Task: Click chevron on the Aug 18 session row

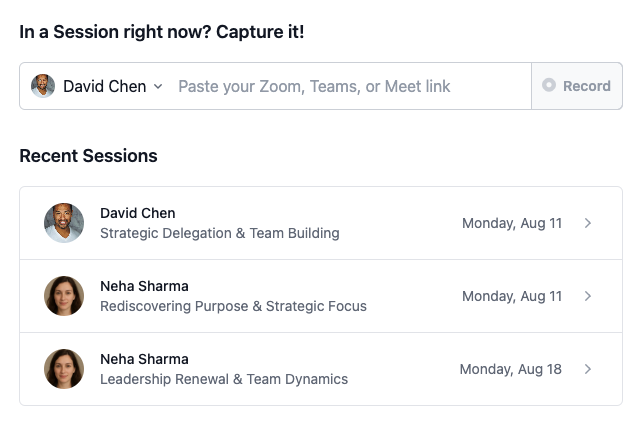Action: pyautogui.click(x=588, y=369)
